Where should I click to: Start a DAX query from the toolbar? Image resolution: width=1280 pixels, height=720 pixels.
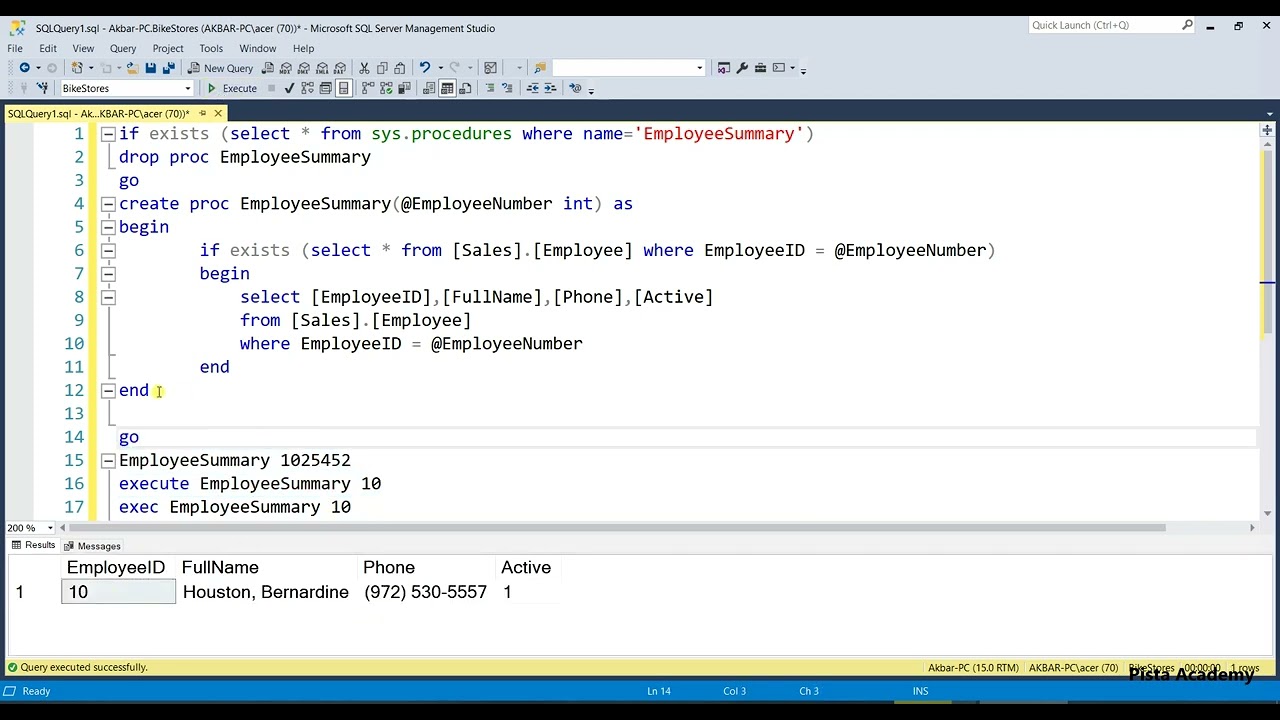(x=340, y=68)
